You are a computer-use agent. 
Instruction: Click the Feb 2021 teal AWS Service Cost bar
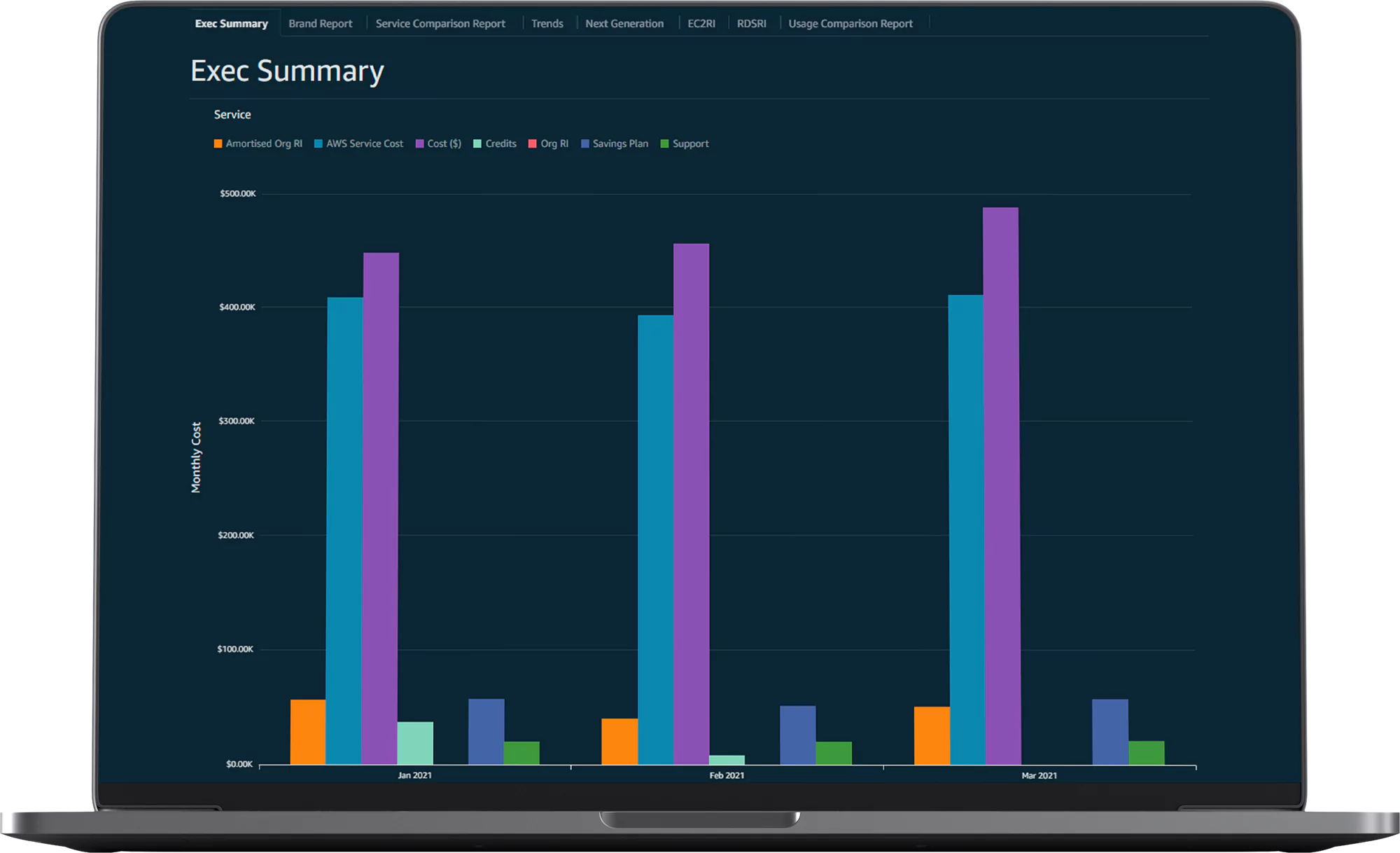click(x=656, y=539)
